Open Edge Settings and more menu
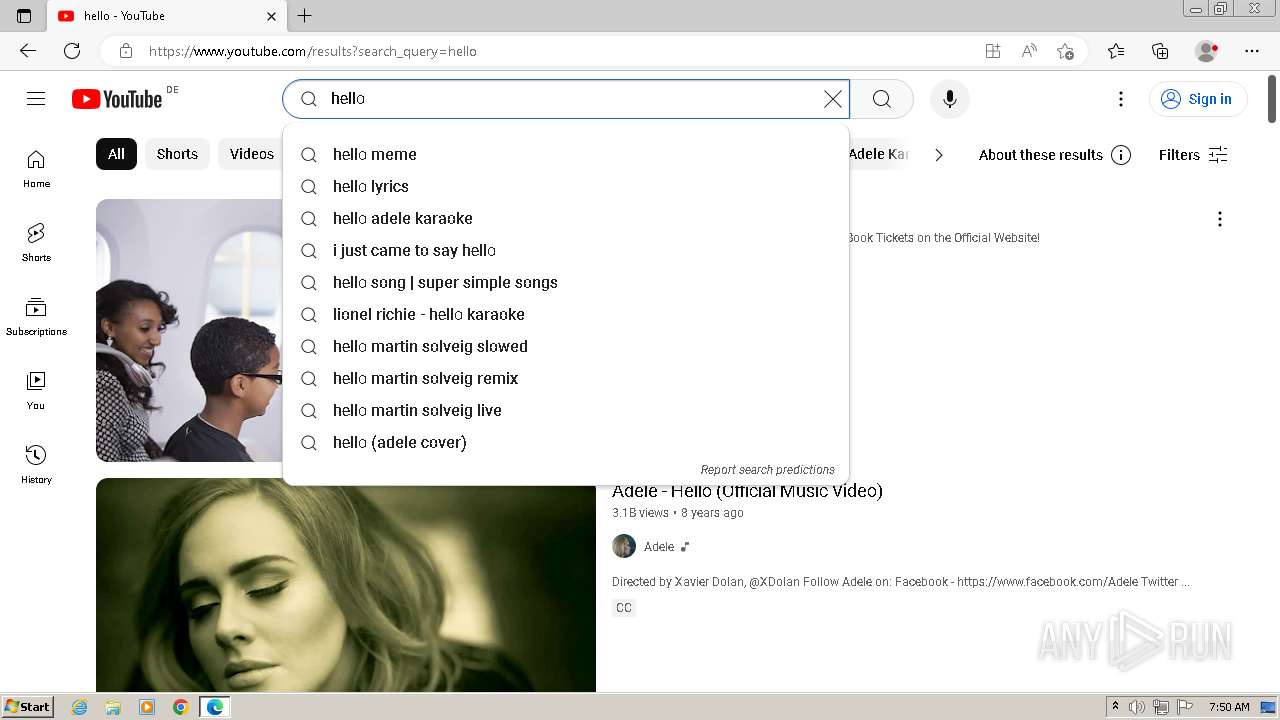 click(x=1252, y=51)
